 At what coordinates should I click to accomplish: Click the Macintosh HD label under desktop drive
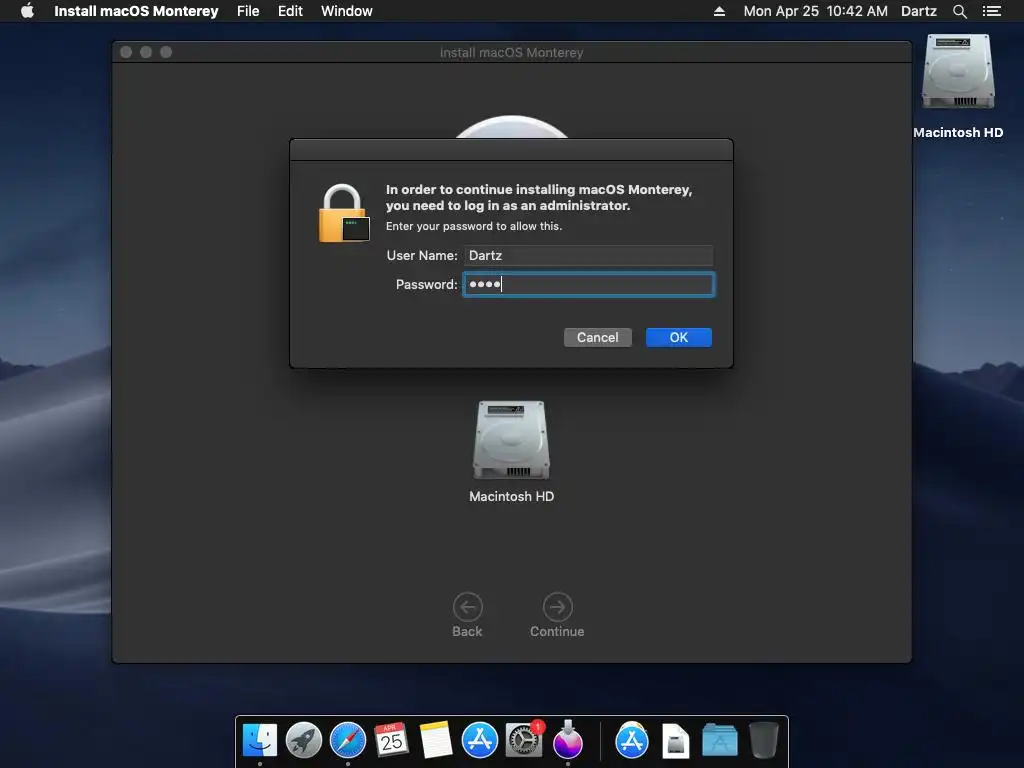coord(958,133)
